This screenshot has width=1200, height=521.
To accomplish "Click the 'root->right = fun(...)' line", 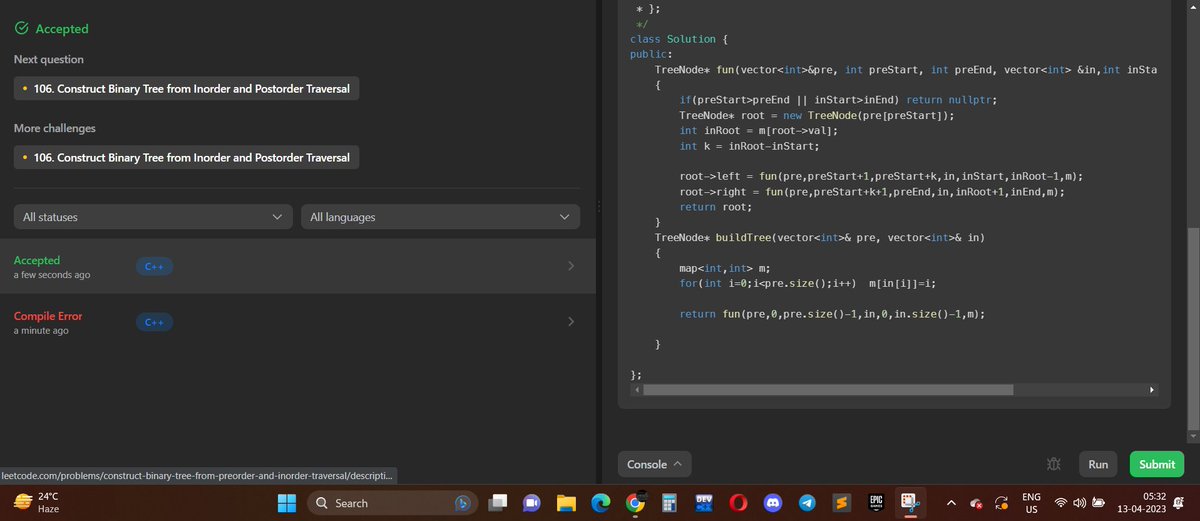I will [872, 192].
